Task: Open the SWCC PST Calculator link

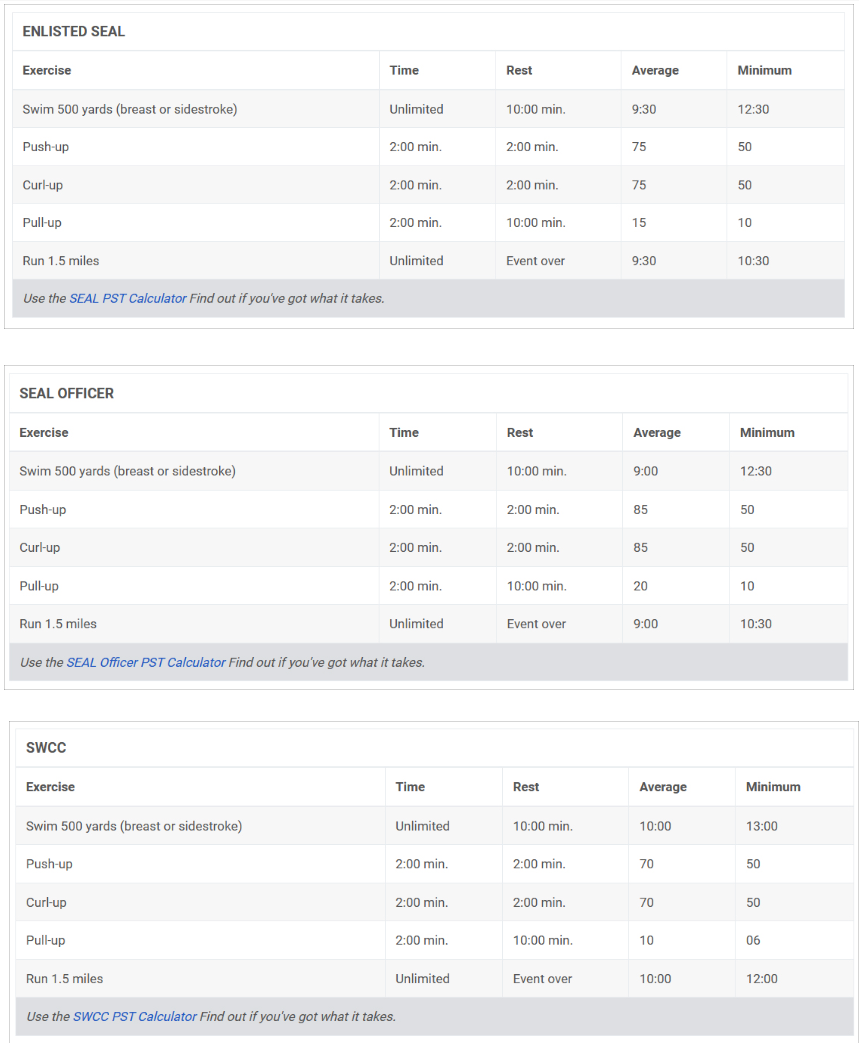Action: click(135, 1016)
